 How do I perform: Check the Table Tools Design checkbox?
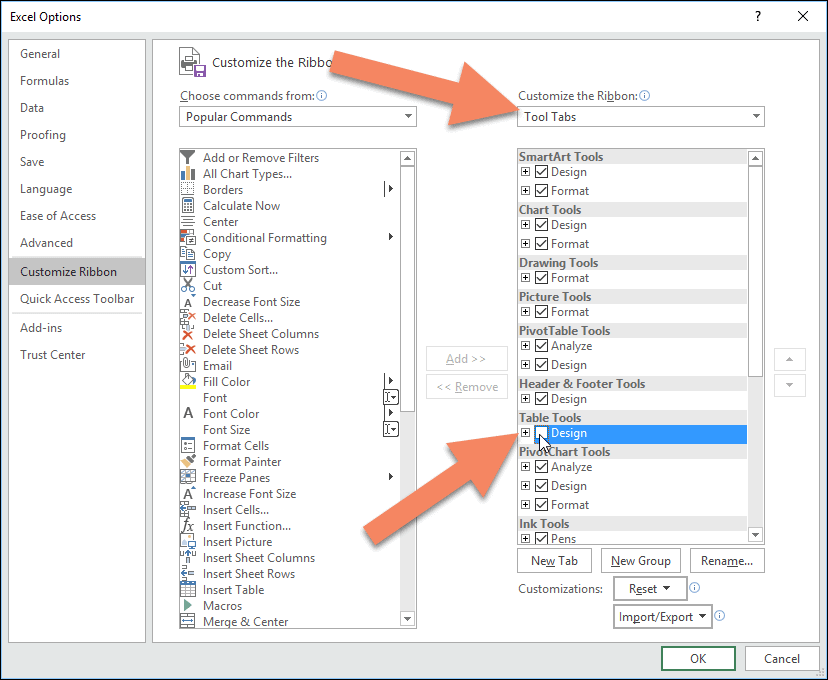pos(541,433)
